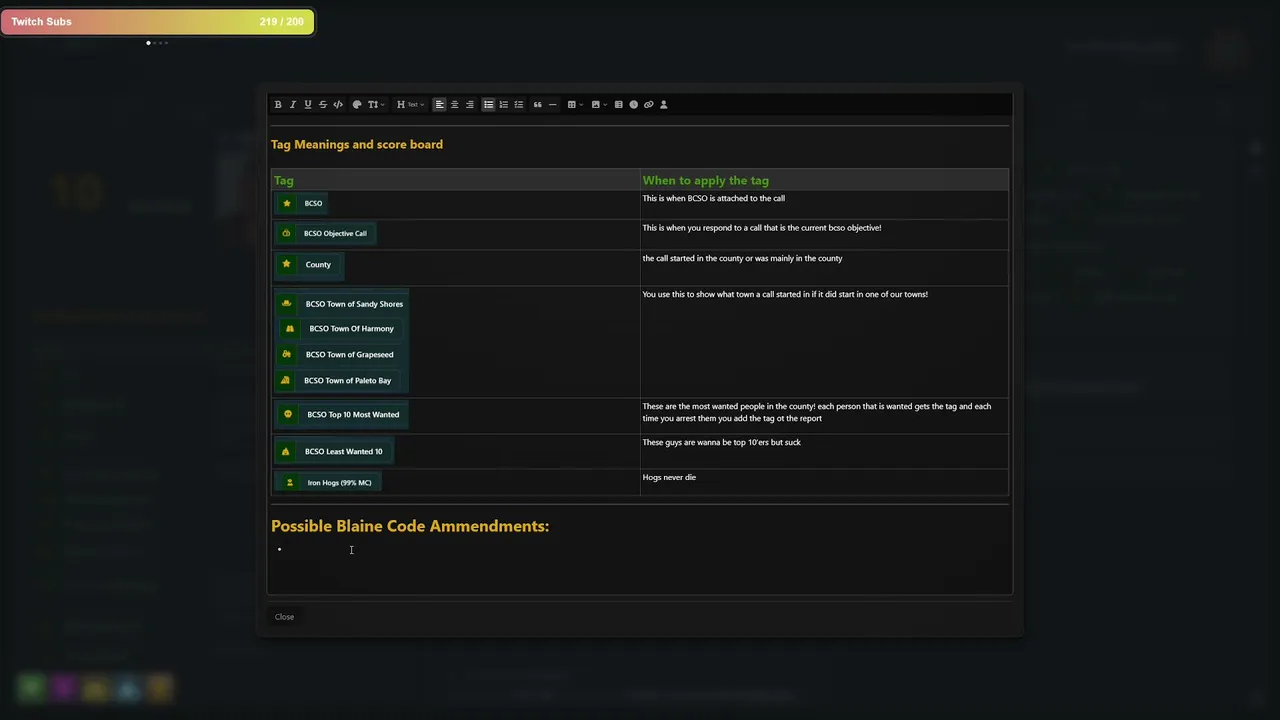Toggle the checklist task list
The image size is (1280, 720).
518,104
